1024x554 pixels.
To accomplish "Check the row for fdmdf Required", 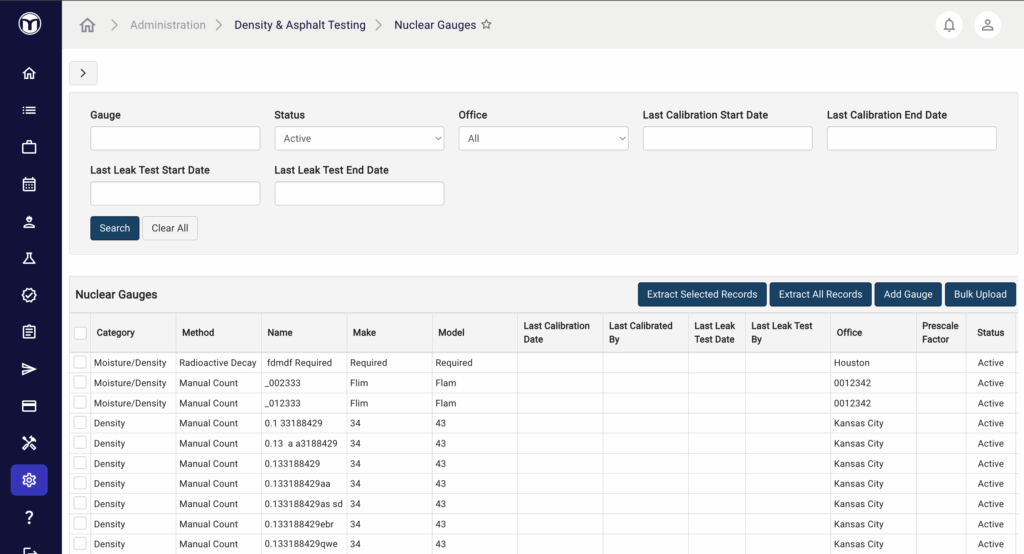I will coord(80,362).
